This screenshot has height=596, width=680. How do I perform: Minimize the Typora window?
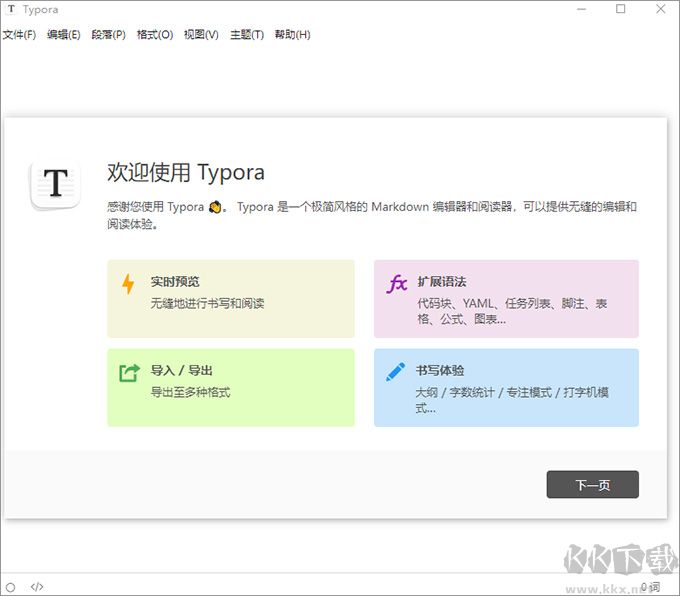582,9
